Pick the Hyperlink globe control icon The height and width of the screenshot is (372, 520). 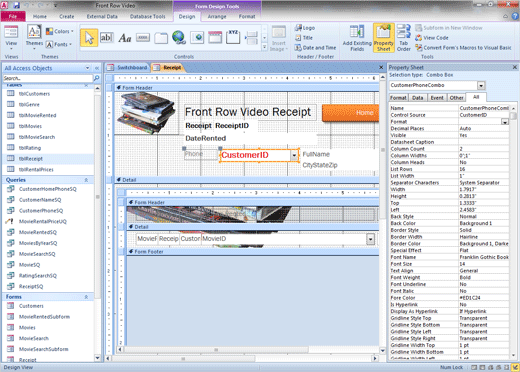(179, 37)
